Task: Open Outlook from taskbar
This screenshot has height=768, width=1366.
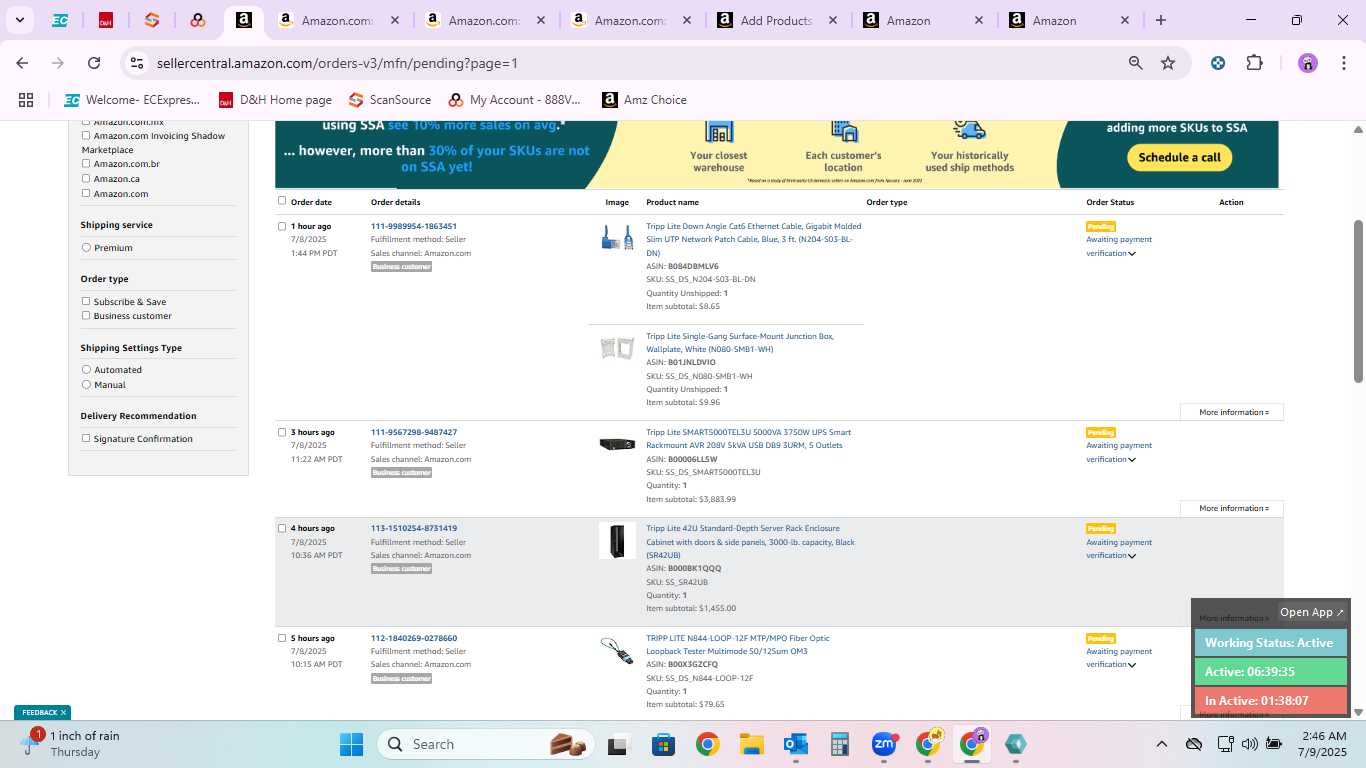Action: pyautogui.click(x=796, y=744)
